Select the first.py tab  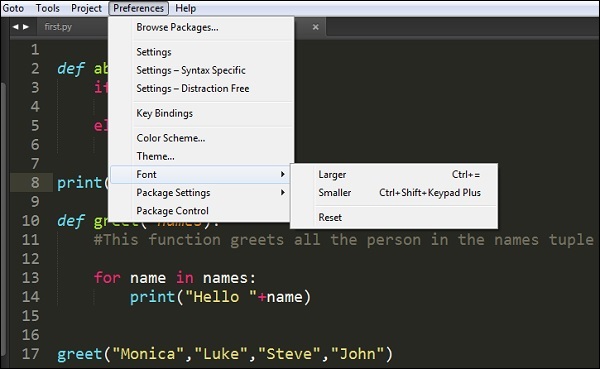click(58, 27)
